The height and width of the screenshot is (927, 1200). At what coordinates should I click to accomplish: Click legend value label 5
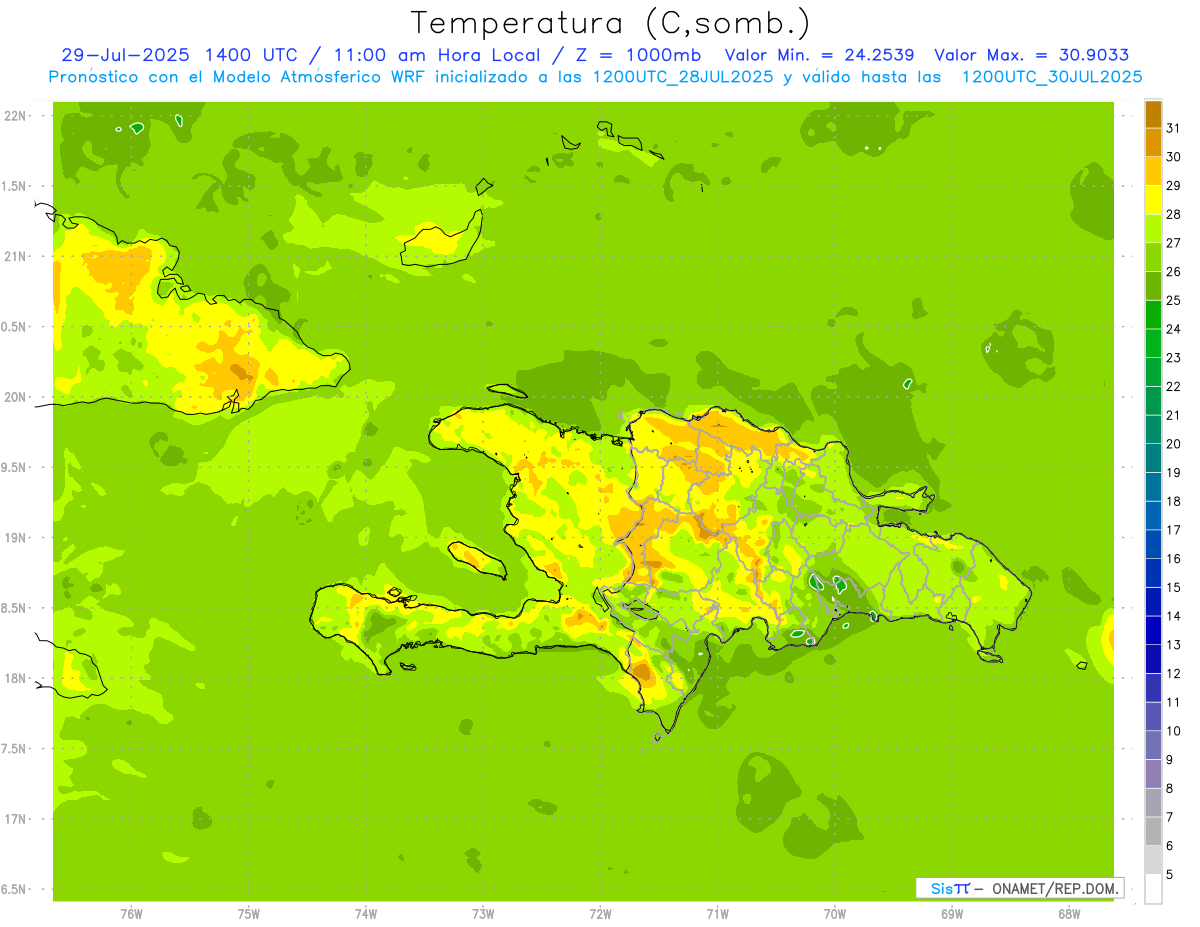click(1170, 874)
